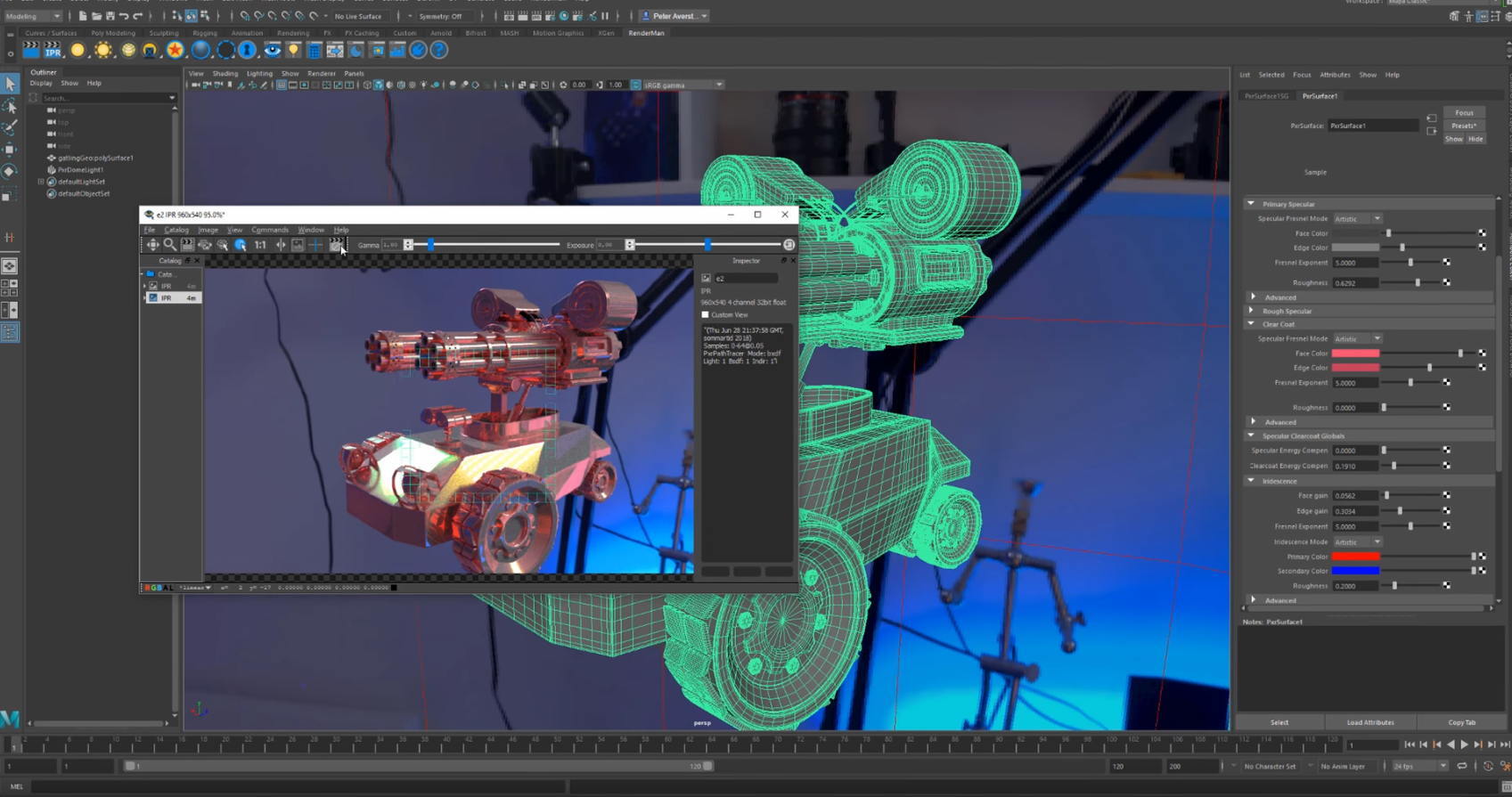Click the pan arrows tool in IPR toolbar

pos(152,245)
